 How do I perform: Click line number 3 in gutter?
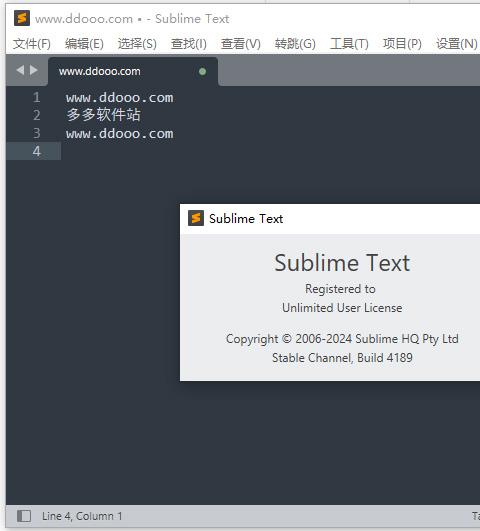[37, 133]
